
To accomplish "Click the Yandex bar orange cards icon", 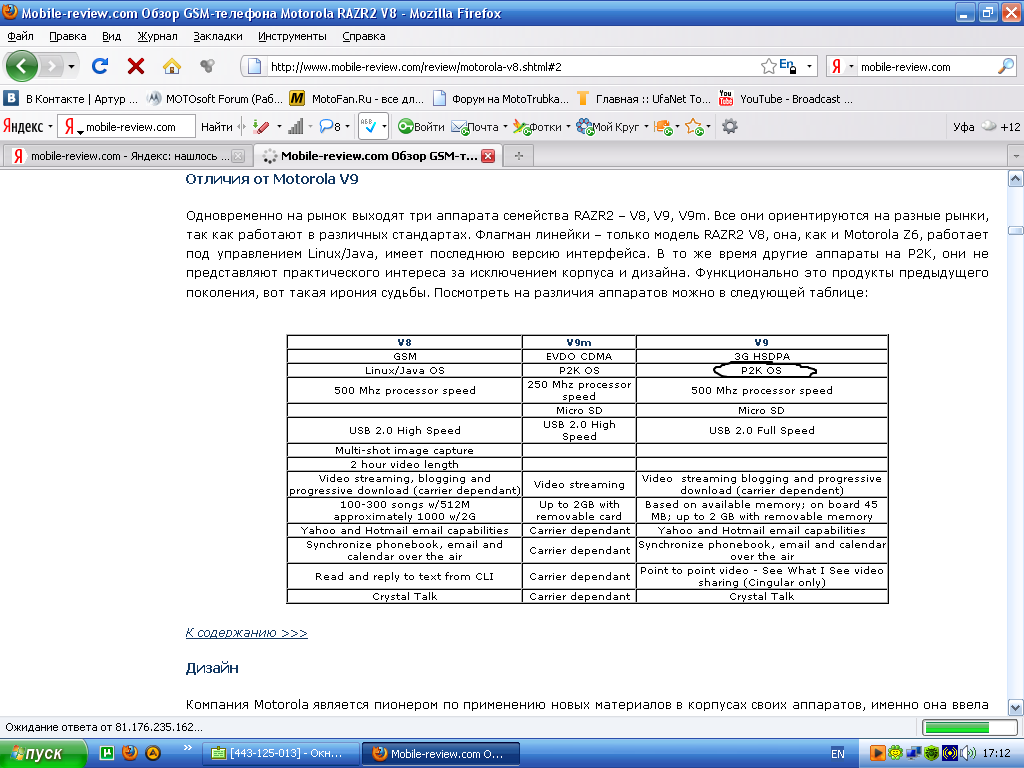I will 663,127.
